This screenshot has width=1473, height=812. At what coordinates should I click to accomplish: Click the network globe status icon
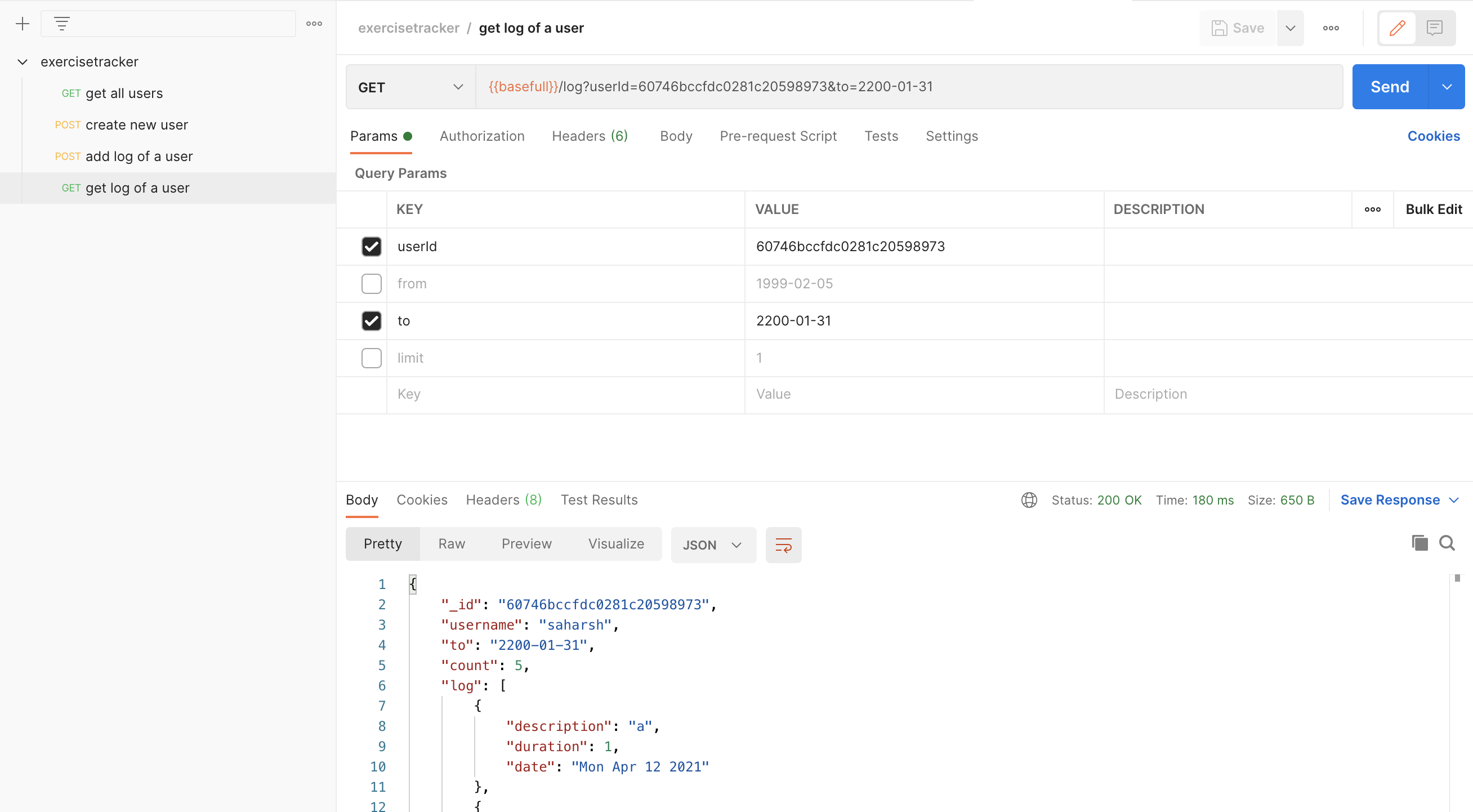[x=1029, y=500]
